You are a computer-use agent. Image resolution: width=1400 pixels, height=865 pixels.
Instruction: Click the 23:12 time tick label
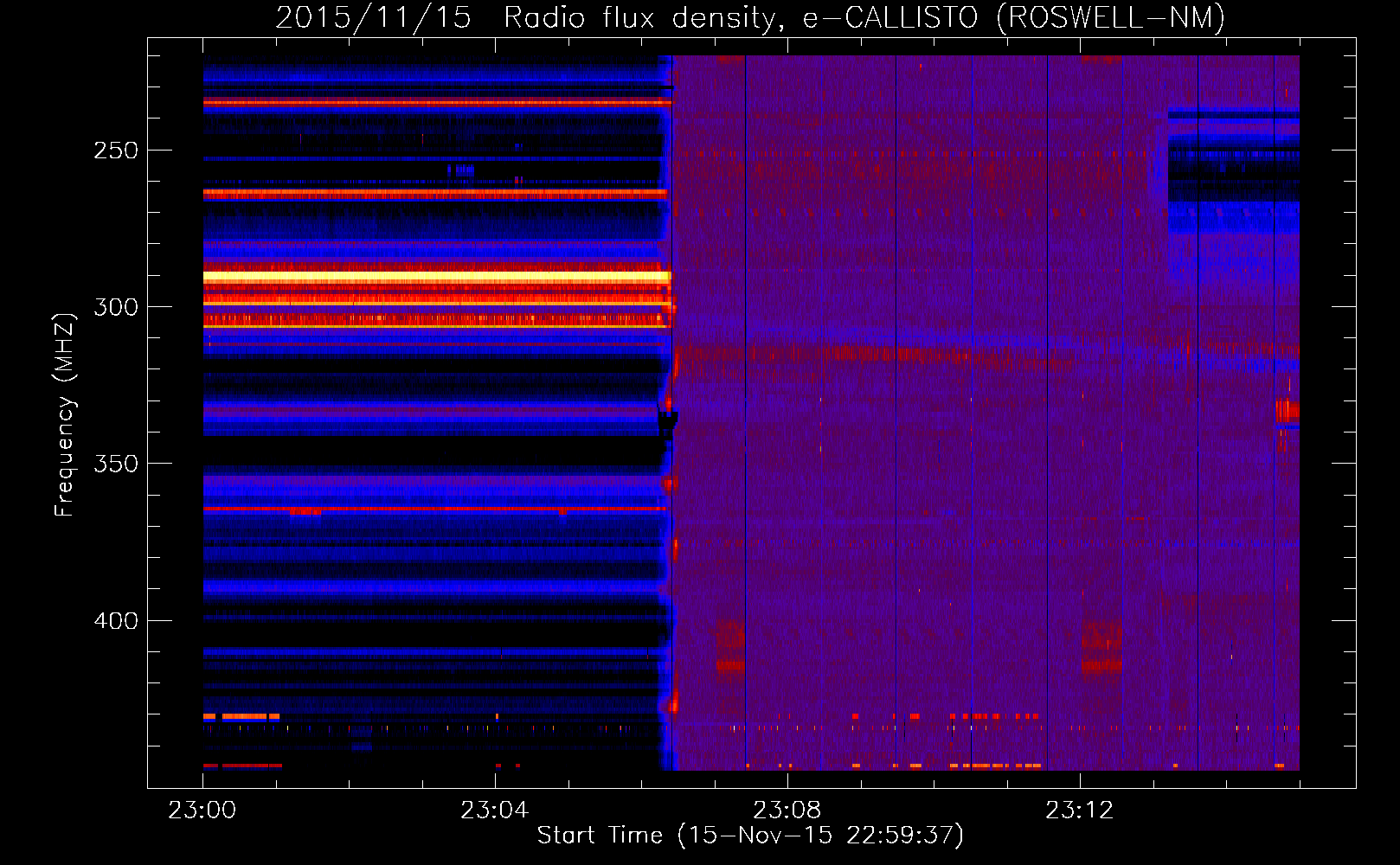tap(1080, 811)
